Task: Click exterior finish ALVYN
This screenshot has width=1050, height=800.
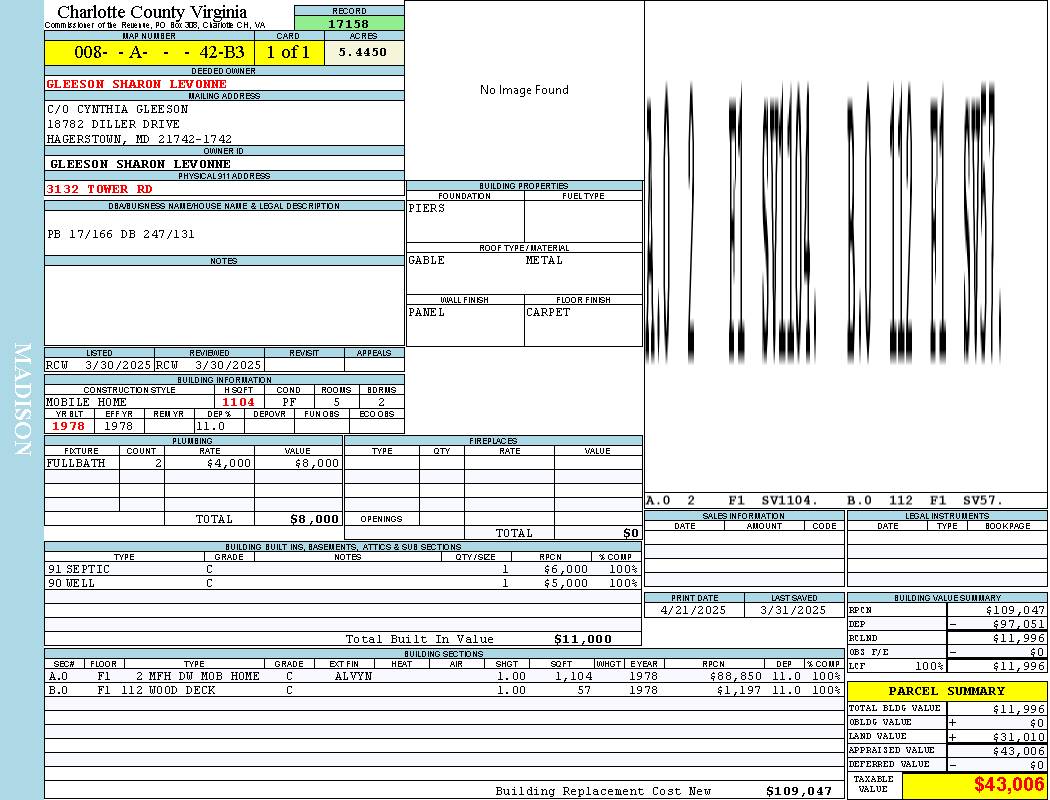Action: pyautogui.click(x=353, y=676)
